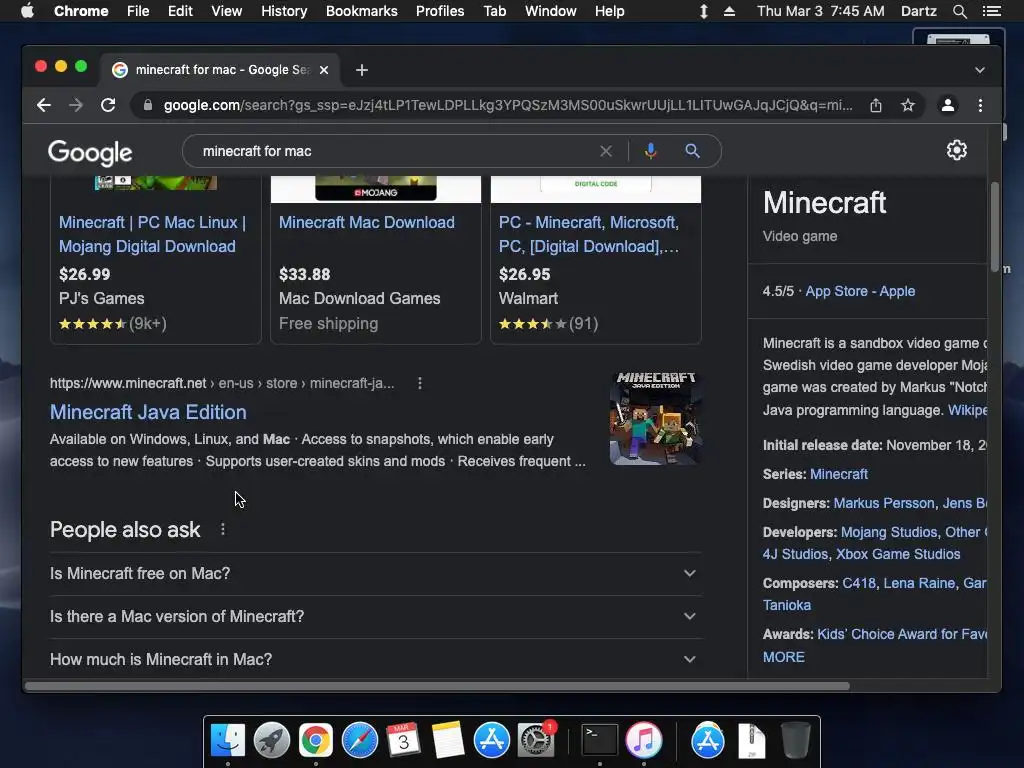Open options for minecraft.net result
The width and height of the screenshot is (1024, 768).
[x=420, y=383]
